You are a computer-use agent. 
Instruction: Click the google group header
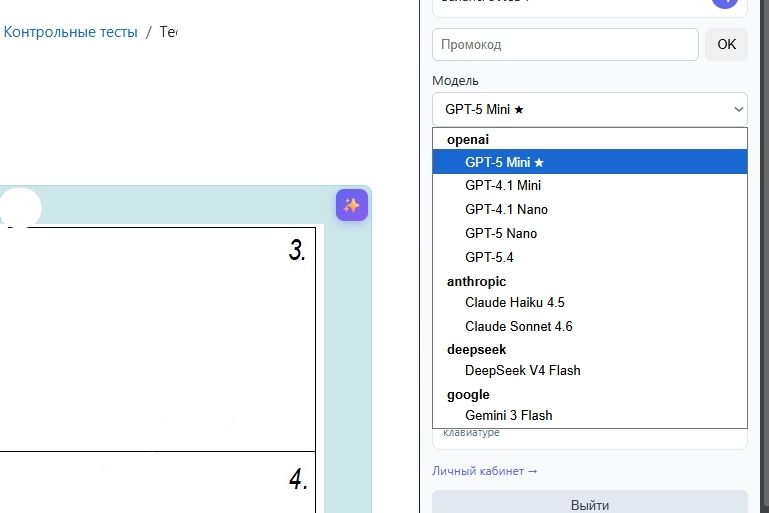pos(468,394)
